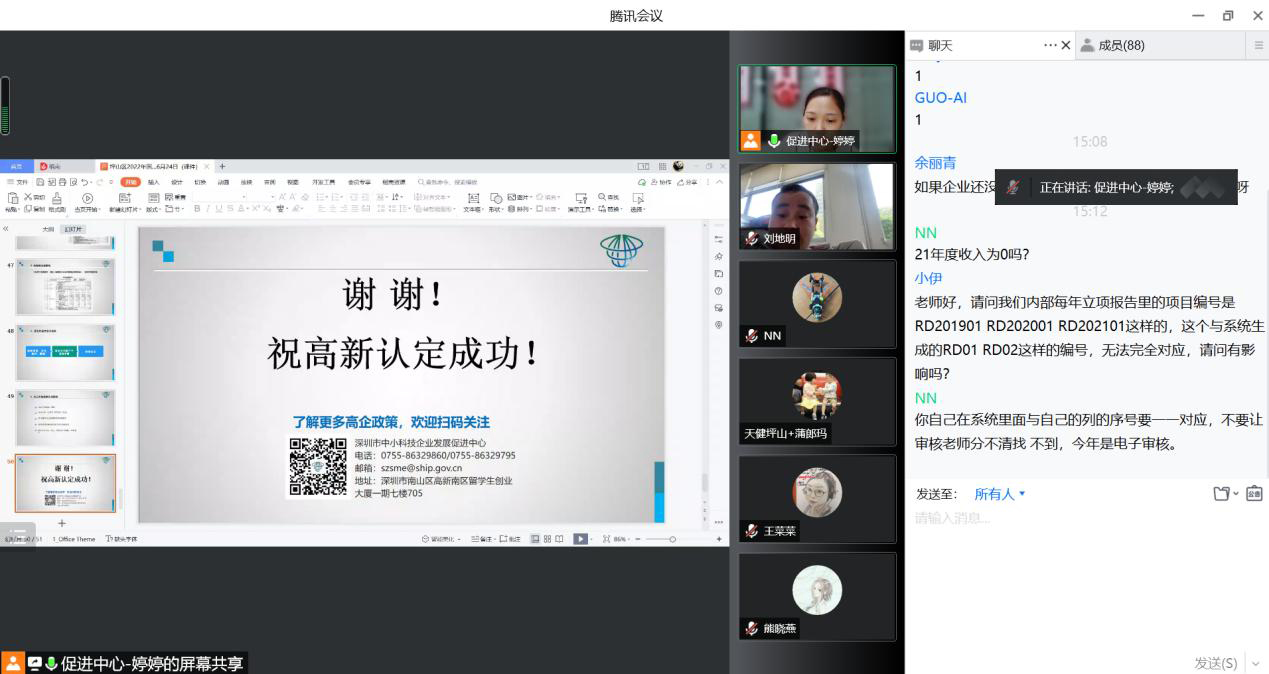This screenshot has height=674, width=1269.
Task: Click the green audio level meter at left edge
Action: pyautogui.click(x=5, y=106)
